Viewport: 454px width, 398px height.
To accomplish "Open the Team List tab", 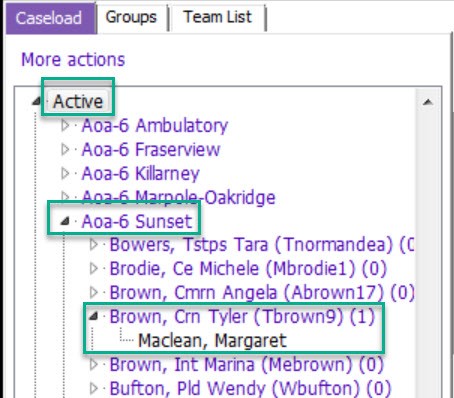I will click(218, 17).
